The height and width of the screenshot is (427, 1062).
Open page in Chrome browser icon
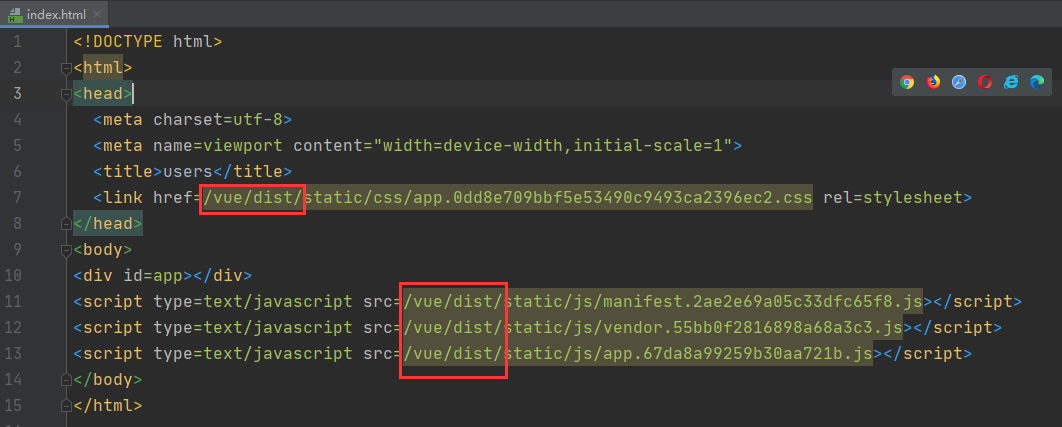tap(907, 82)
